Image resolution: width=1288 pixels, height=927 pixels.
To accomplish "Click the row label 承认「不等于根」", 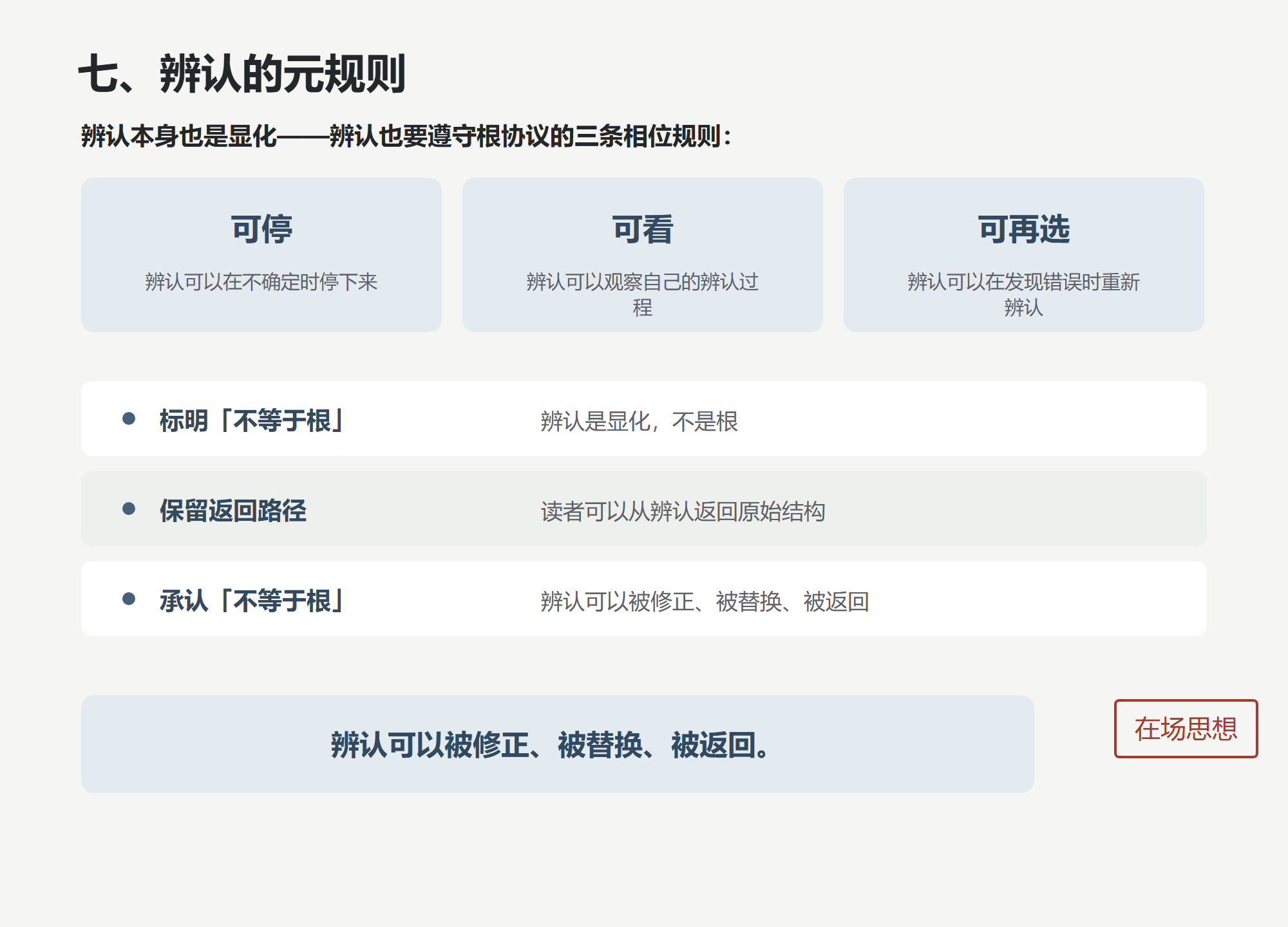I will point(251,601).
